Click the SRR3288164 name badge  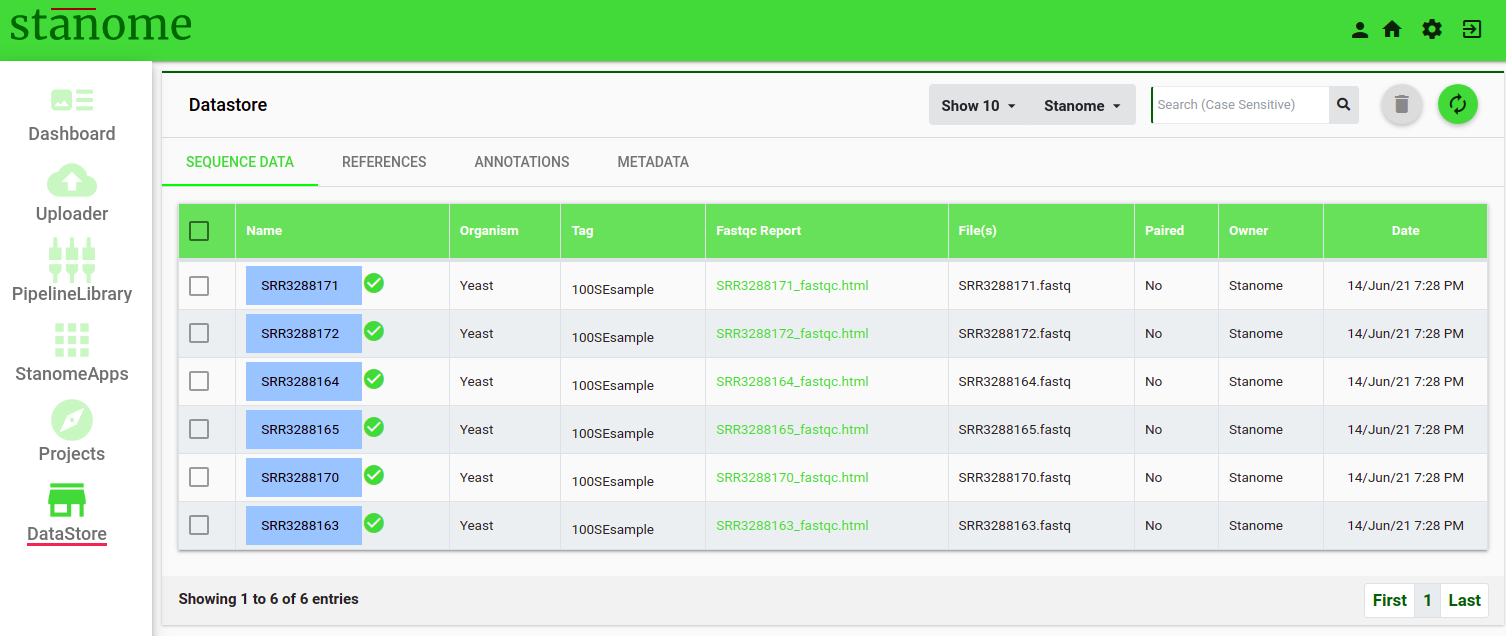[x=303, y=382]
